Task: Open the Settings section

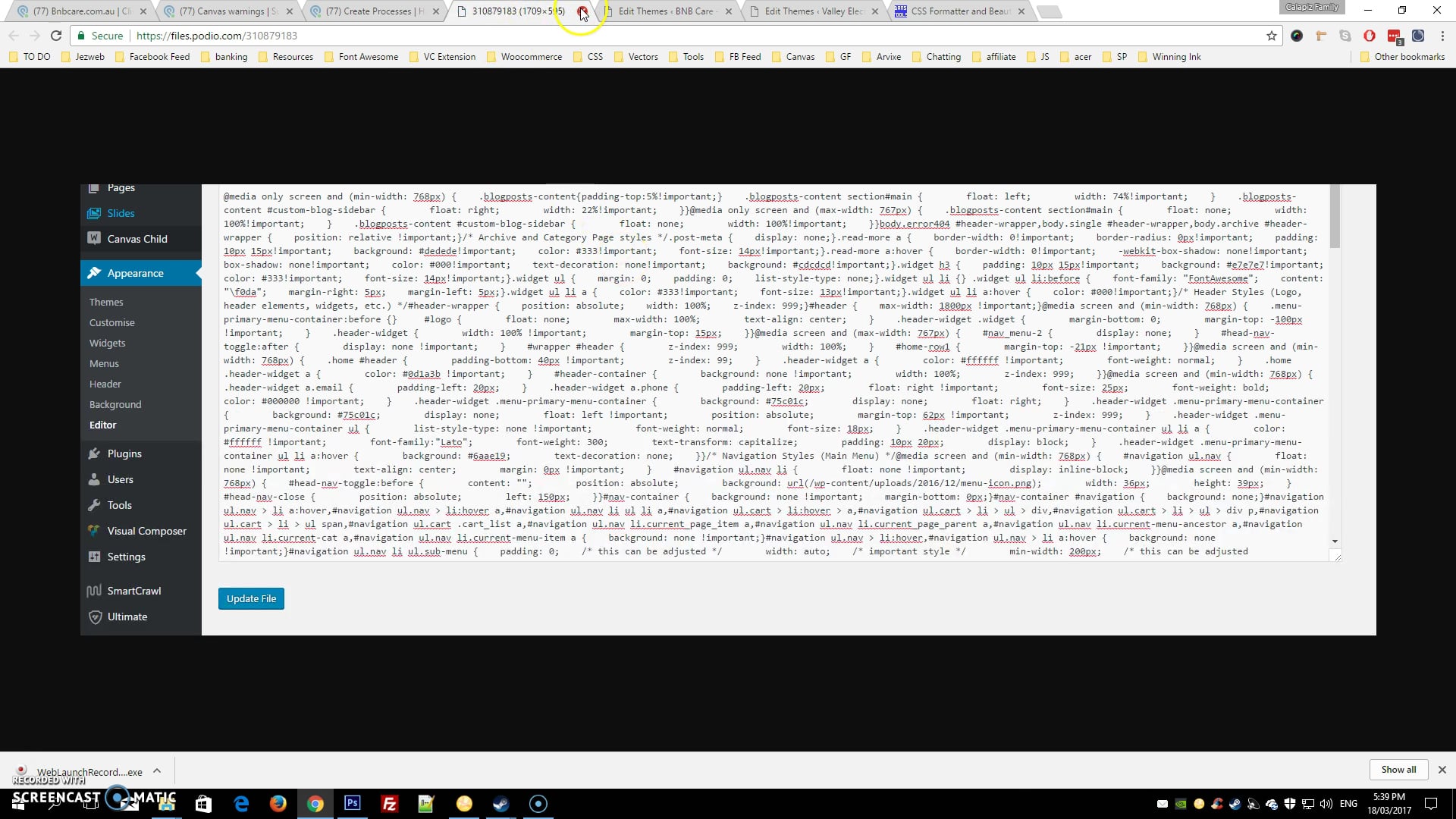Action: [127, 556]
